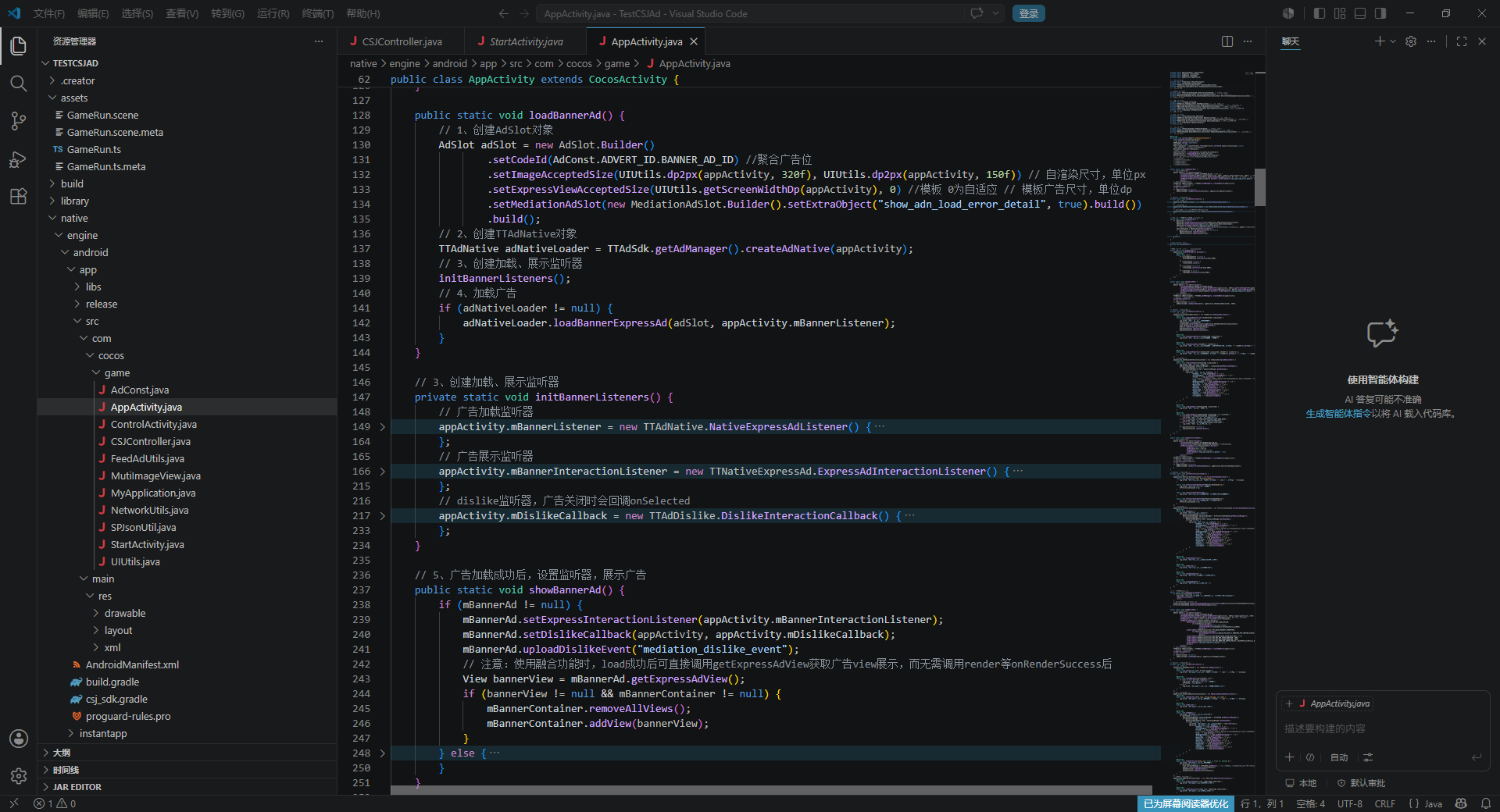The width and height of the screenshot is (1500, 812).
Task: Change the UTF-8 encoding in status bar
Action: (x=1349, y=803)
